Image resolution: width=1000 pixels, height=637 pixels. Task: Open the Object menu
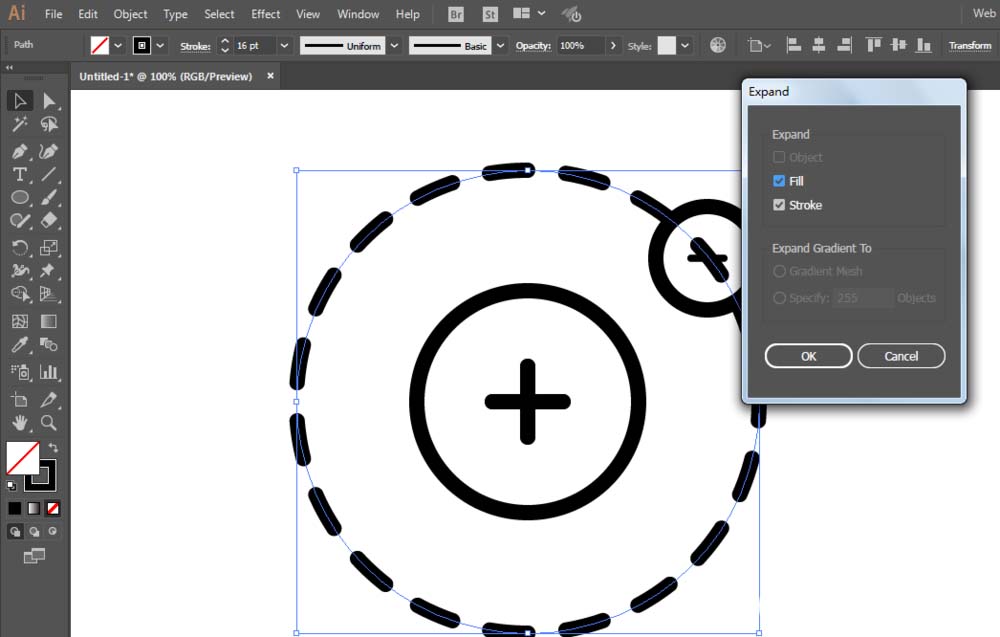[130, 14]
